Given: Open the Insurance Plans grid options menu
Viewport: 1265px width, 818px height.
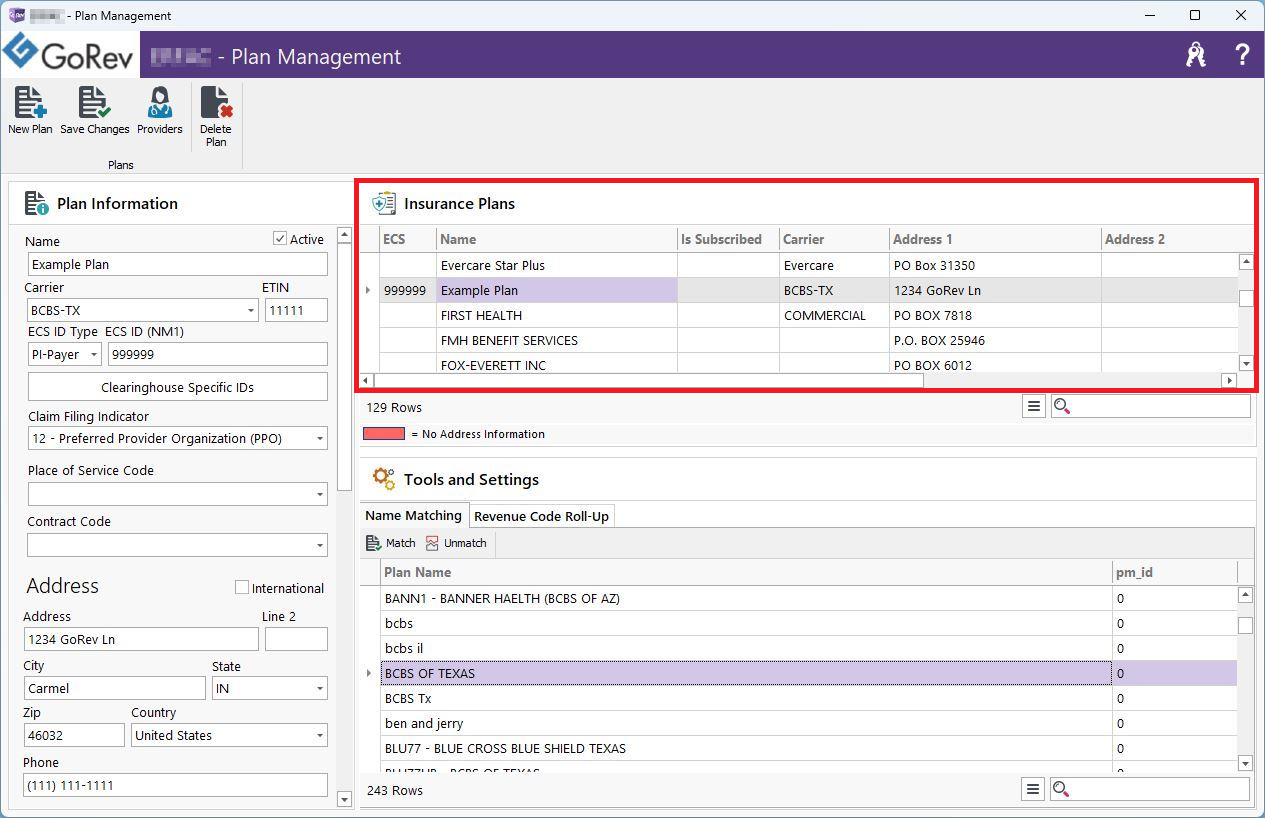Looking at the screenshot, I should 1034,407.
